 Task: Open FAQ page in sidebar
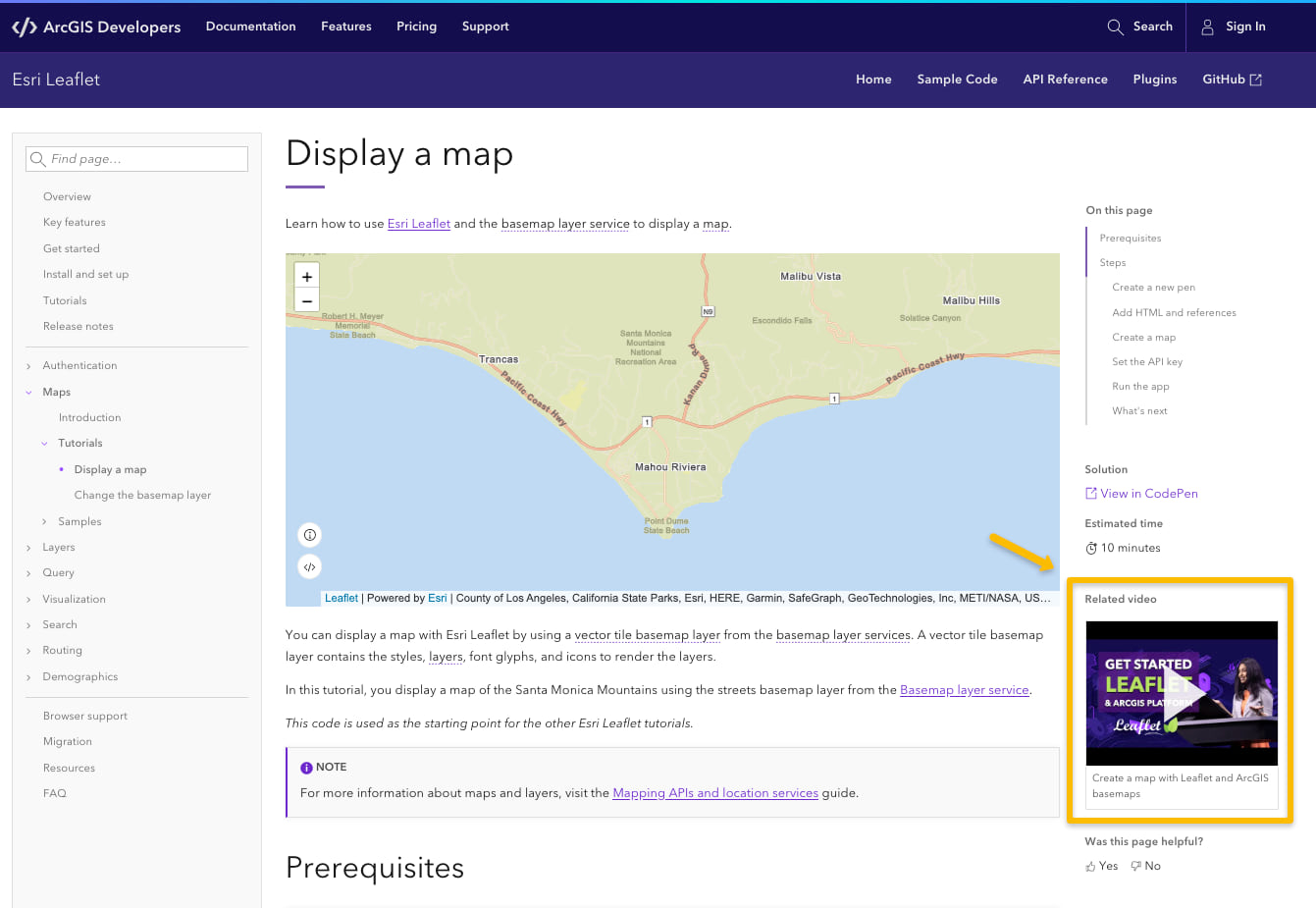[55, 794]
